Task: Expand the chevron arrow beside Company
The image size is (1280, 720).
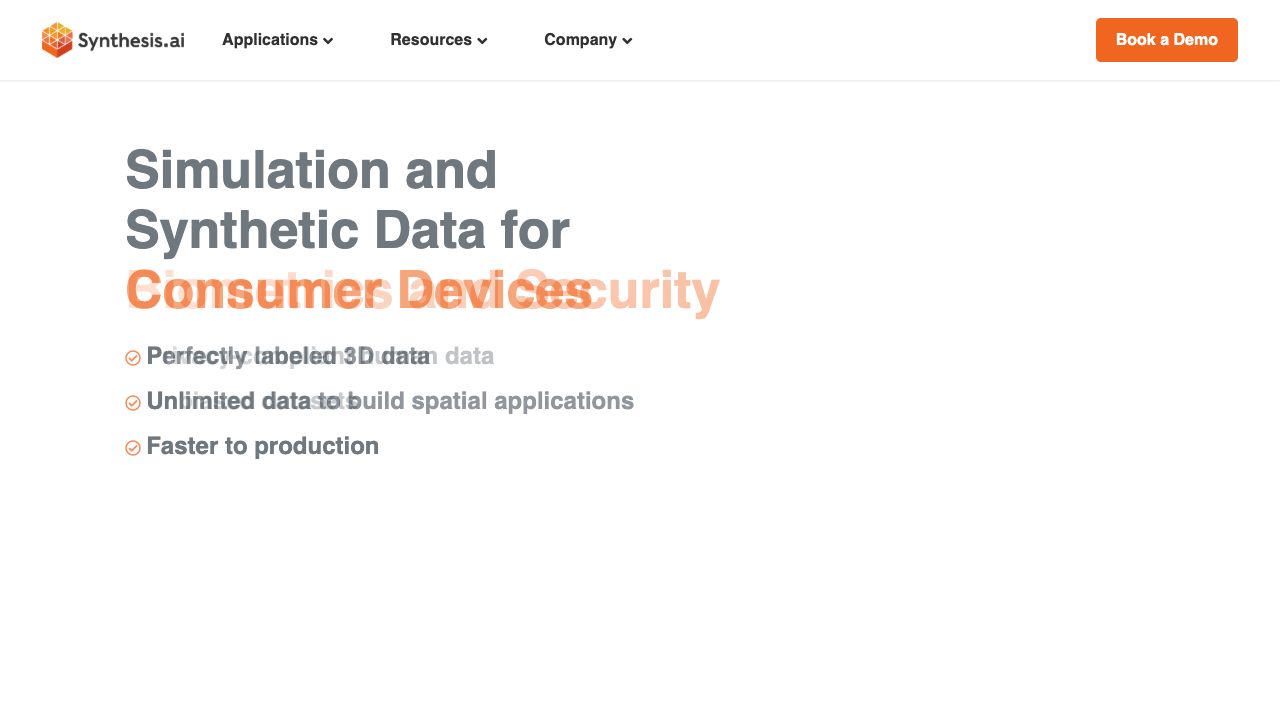Action: (x=627, y=41)
